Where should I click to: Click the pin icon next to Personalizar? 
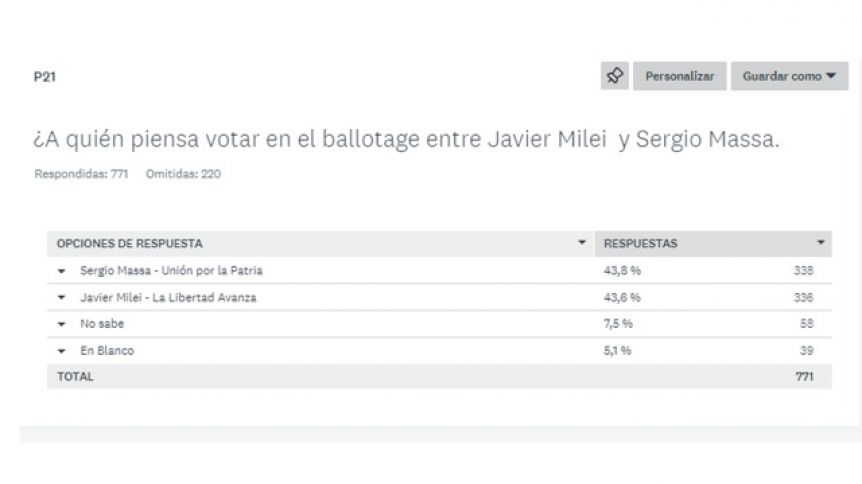point(615,76)
